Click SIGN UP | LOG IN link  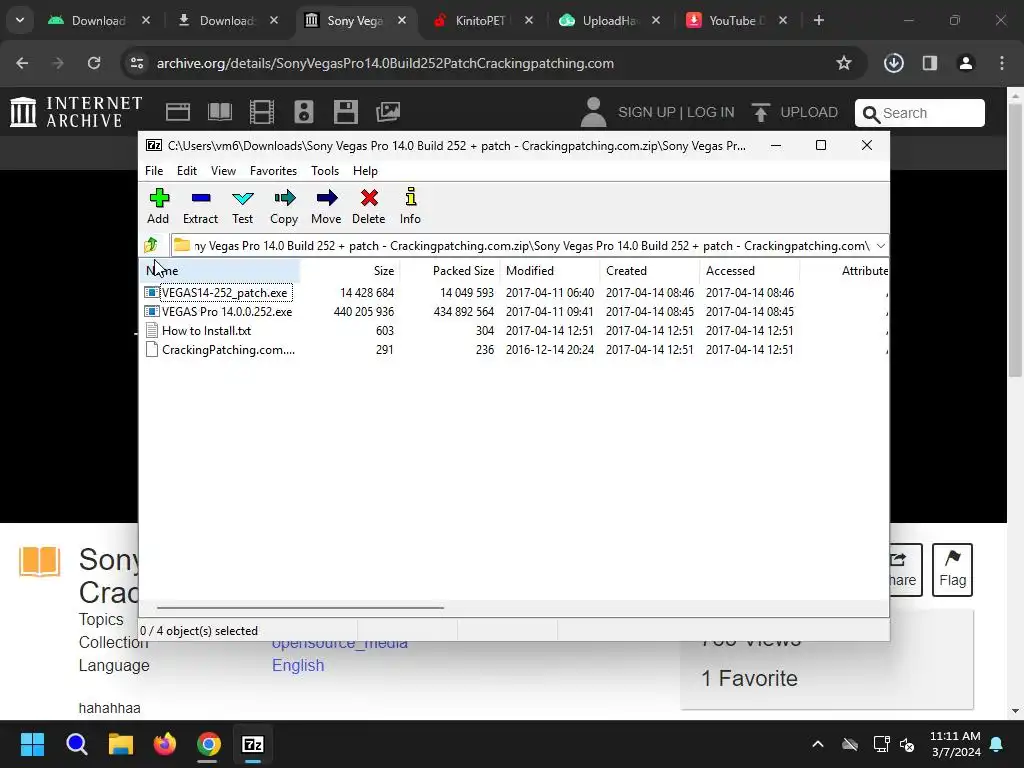point(676,112)
